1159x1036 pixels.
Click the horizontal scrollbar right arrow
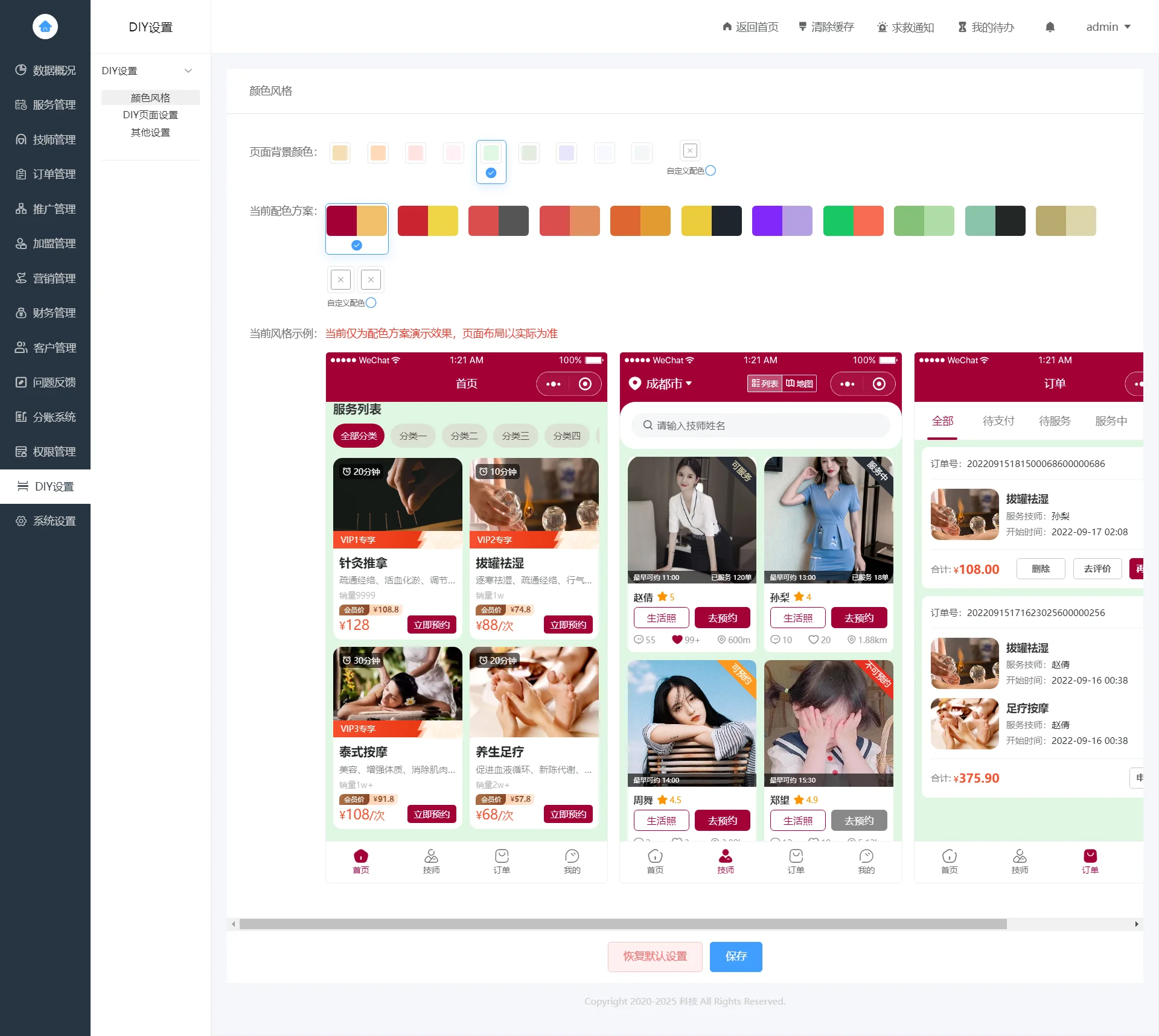(x=1136, y=924)
